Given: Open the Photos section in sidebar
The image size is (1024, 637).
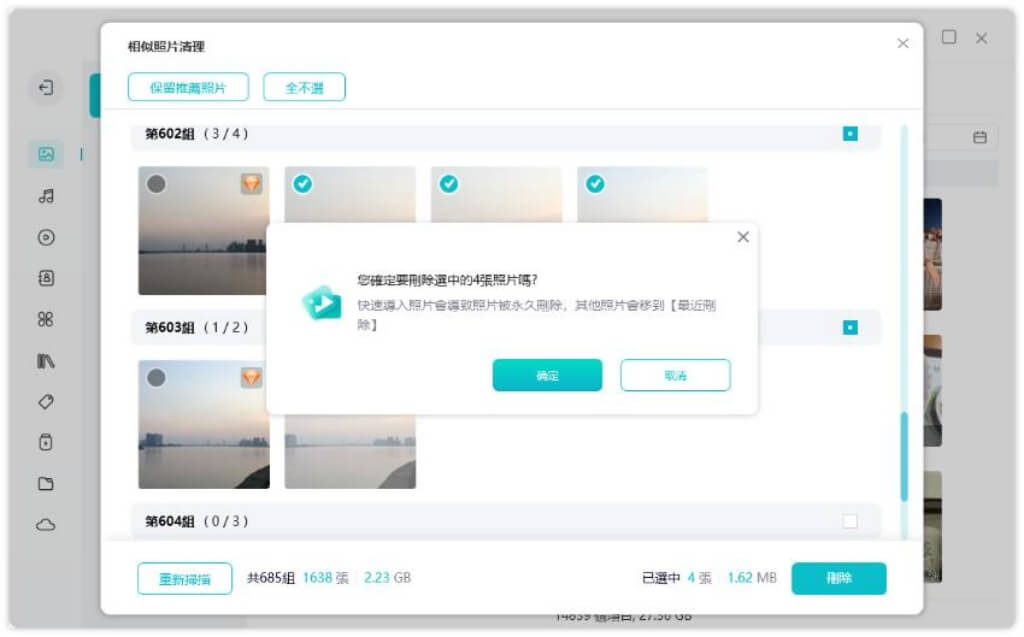Looking at the screenshot, I should pyautogui.click(x=45, y=154).
